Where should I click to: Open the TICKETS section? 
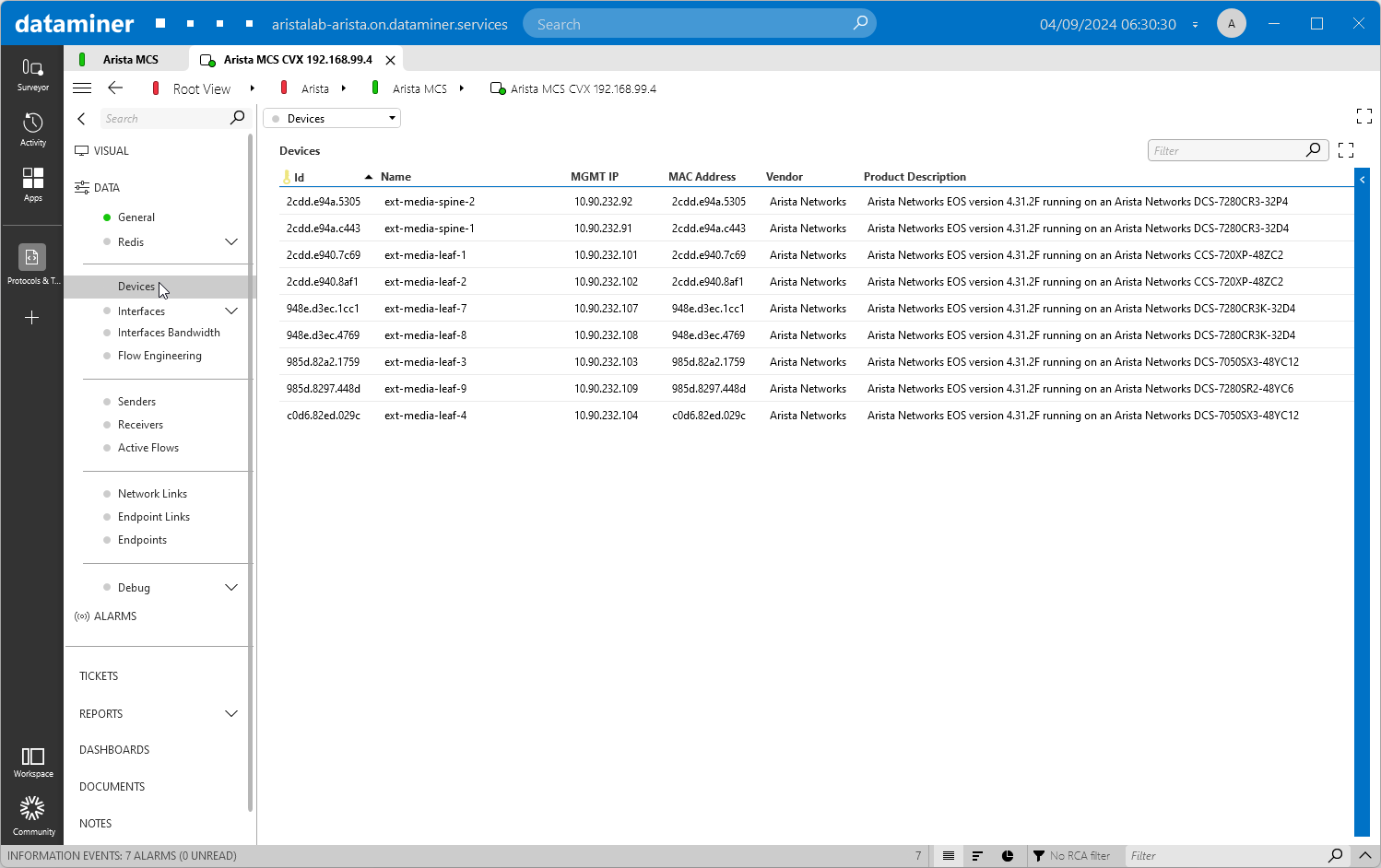(99, 675)
